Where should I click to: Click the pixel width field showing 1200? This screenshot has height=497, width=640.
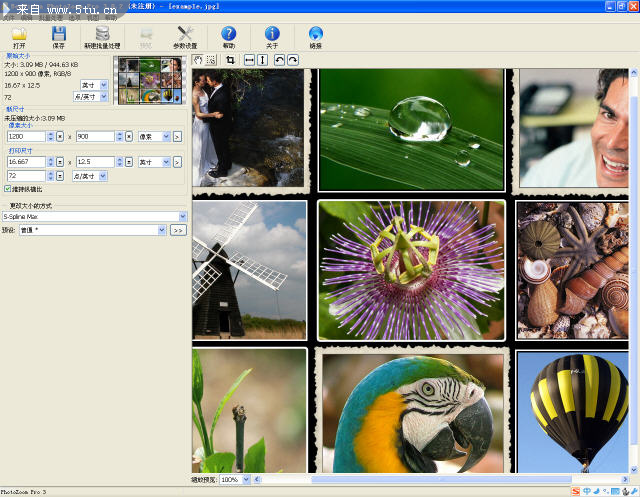tap(25, 136)
